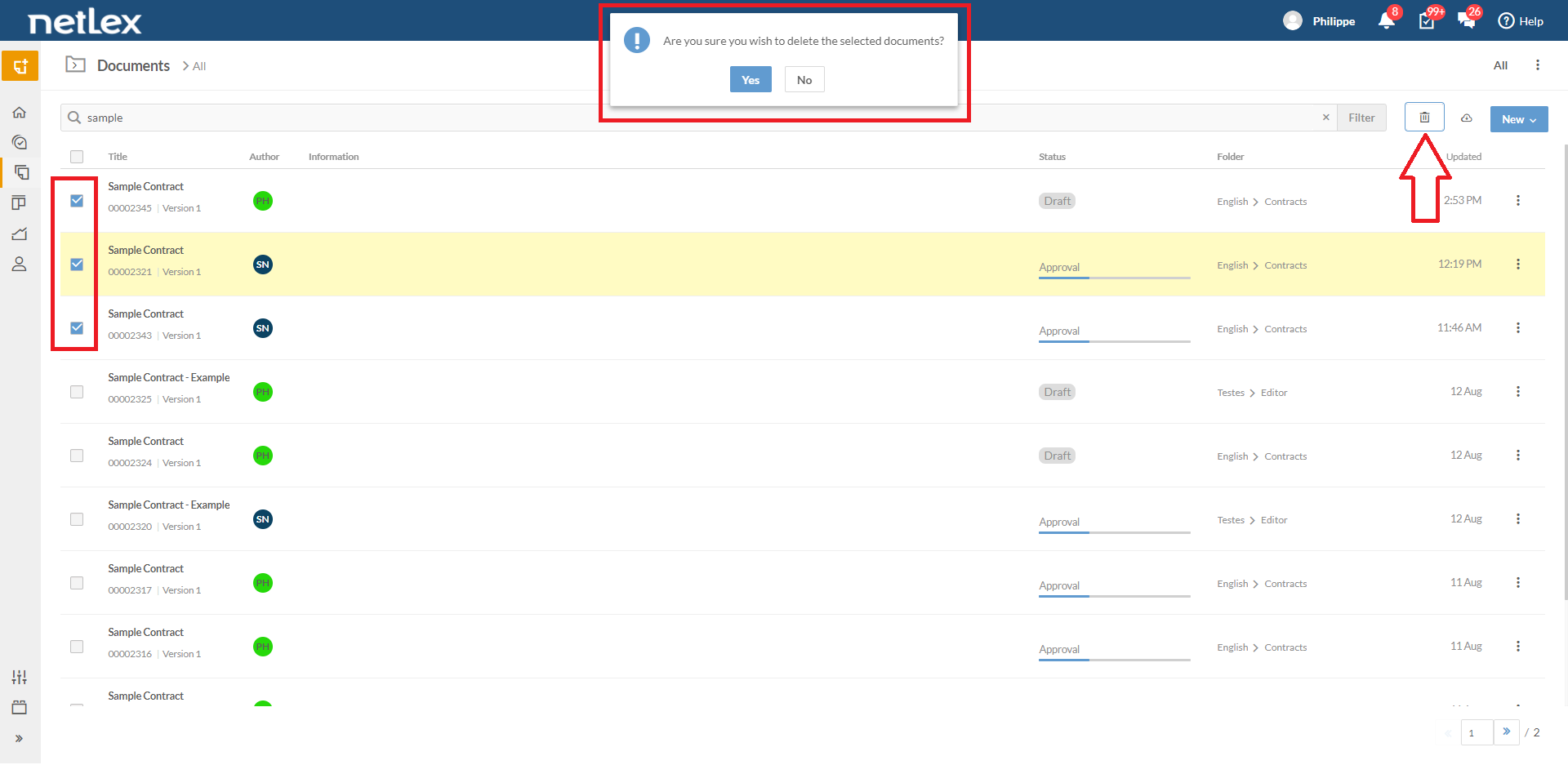Click the Status column header
The height and width of the screenshot is (765, 1568).
click(x=1052, y=157)
